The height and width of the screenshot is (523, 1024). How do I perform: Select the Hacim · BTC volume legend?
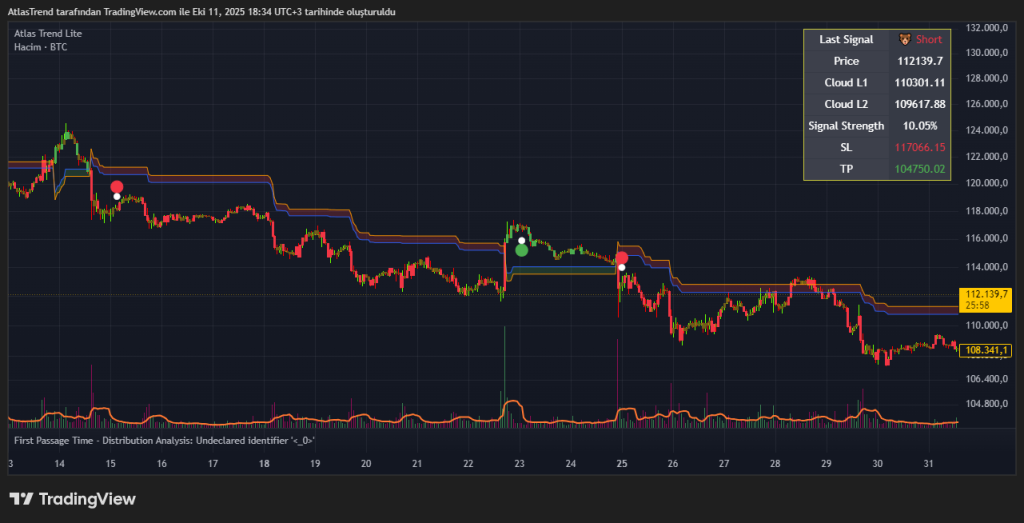[x=41, y=47]
